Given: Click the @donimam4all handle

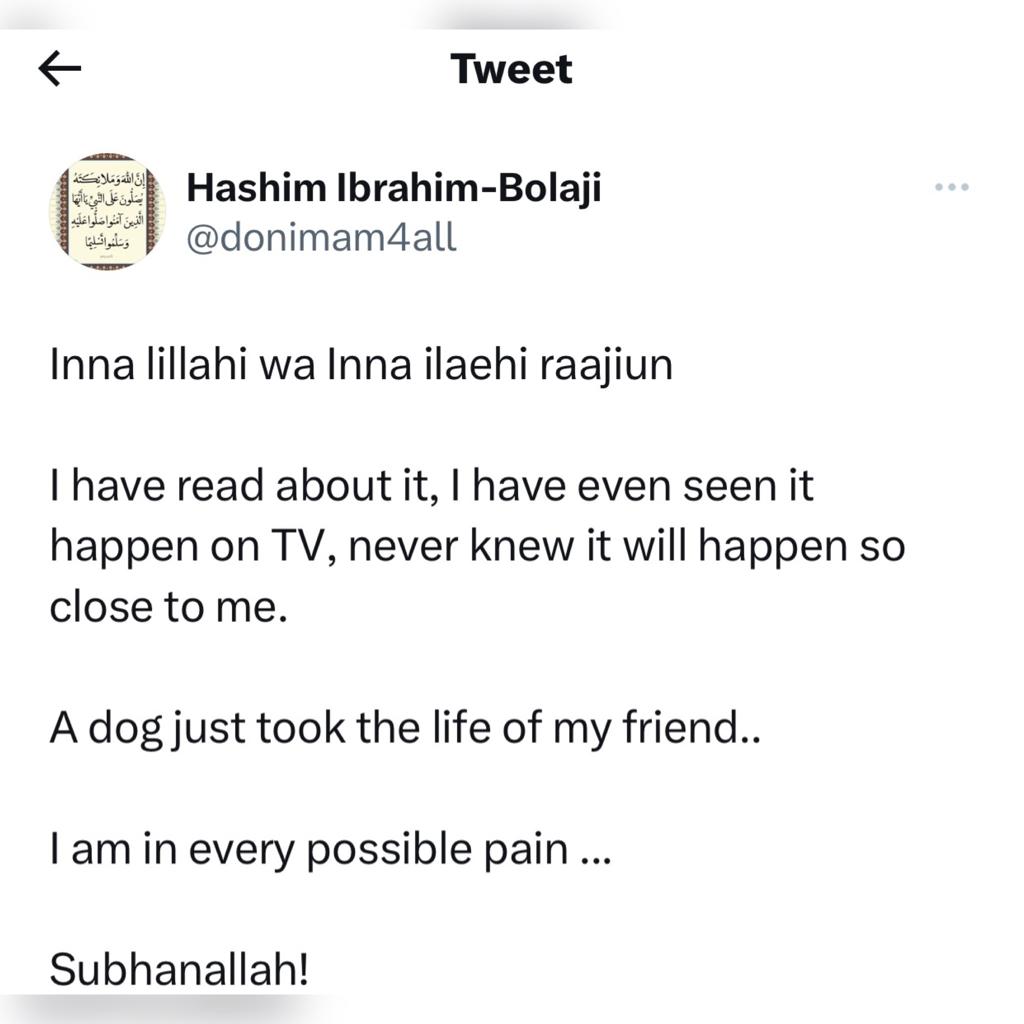Looking at the screenshot, I should click(x=321, y=238).
